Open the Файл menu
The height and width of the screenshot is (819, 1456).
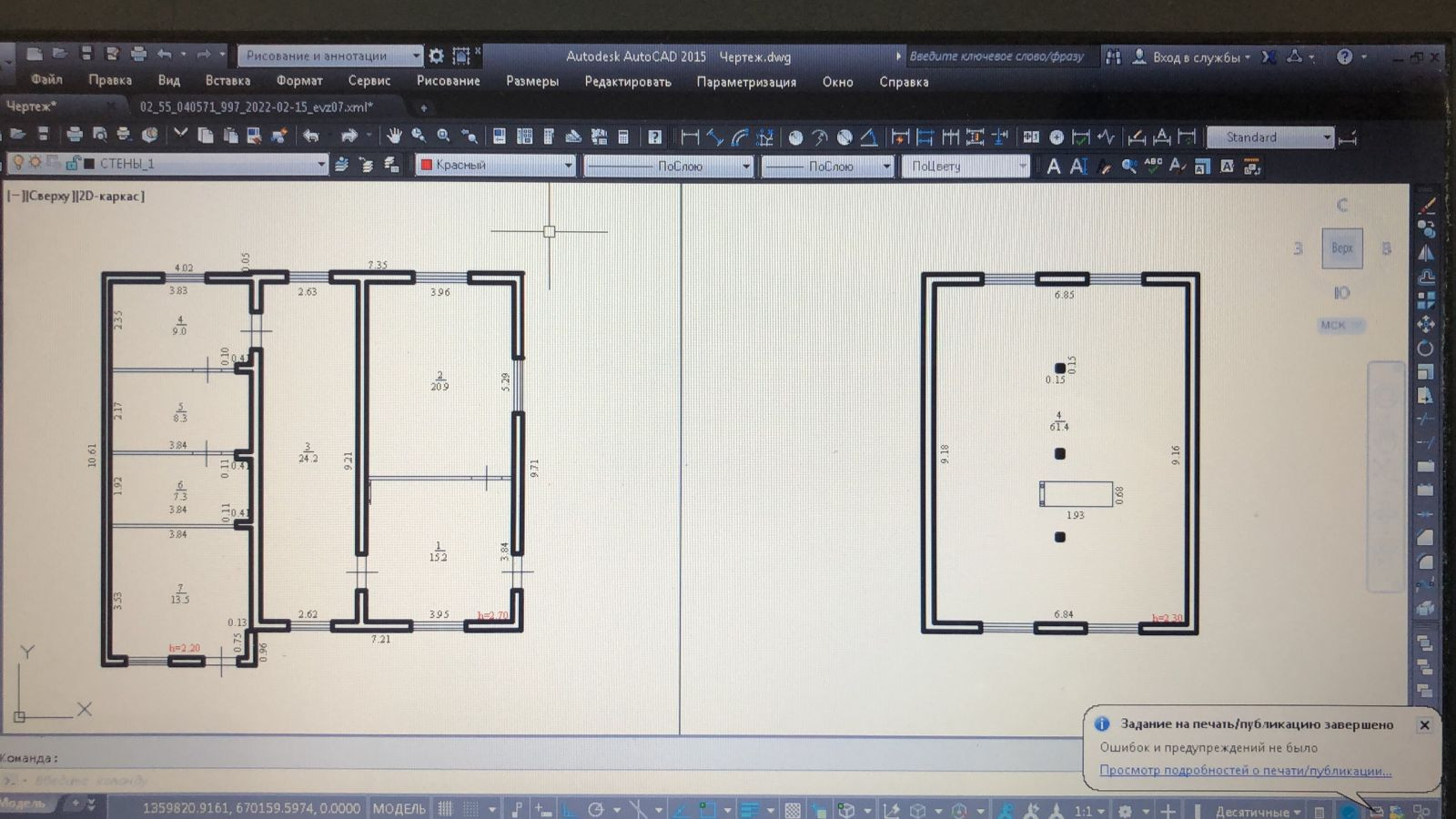[x=46, y=80]
